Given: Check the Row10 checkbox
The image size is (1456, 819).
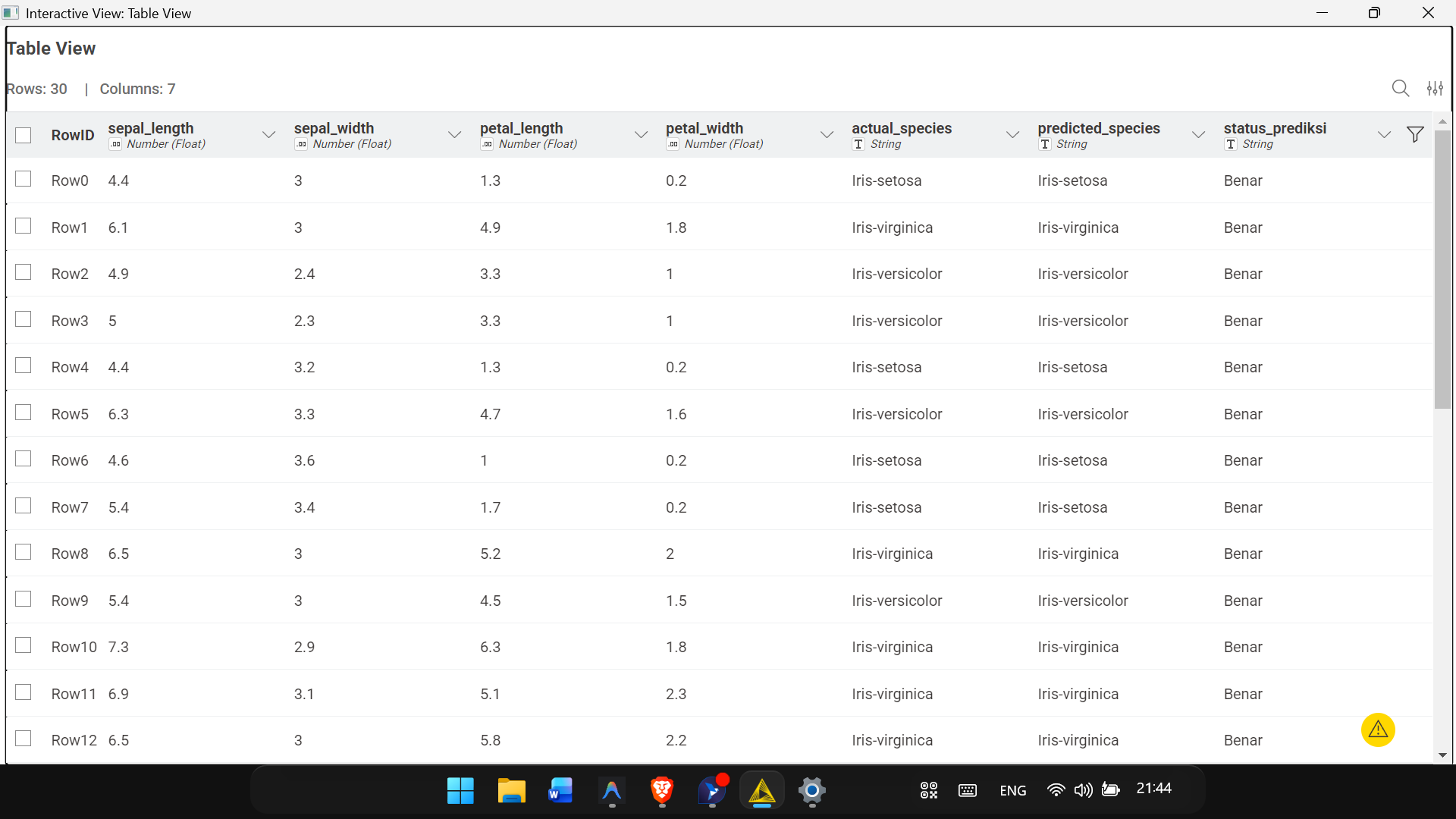Looking at the screenshot, I should tap(24, 645).
